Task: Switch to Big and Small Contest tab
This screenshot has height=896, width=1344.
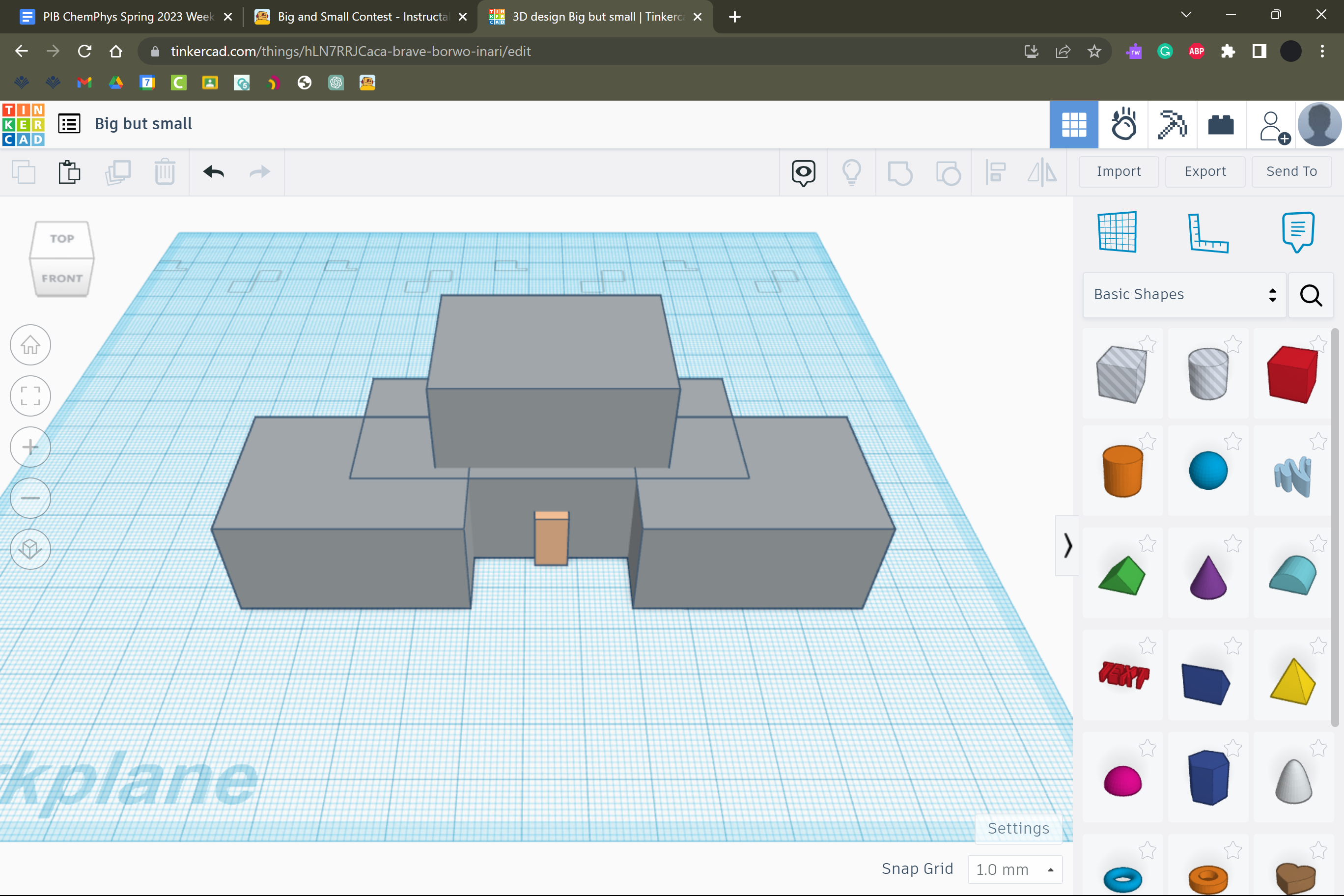Action: 361,17
